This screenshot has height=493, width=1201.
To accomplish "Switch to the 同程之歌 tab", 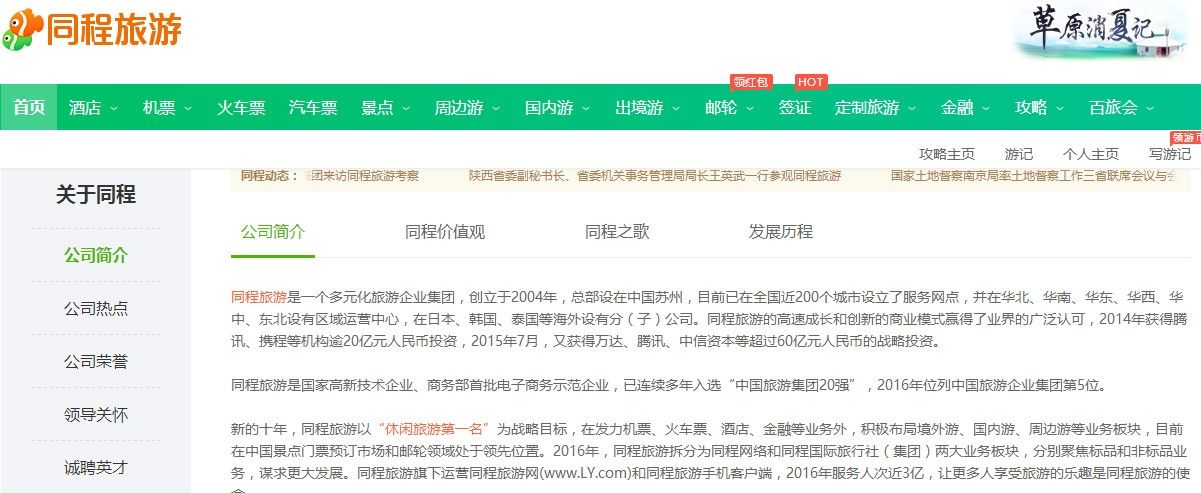I will (617, 232).
